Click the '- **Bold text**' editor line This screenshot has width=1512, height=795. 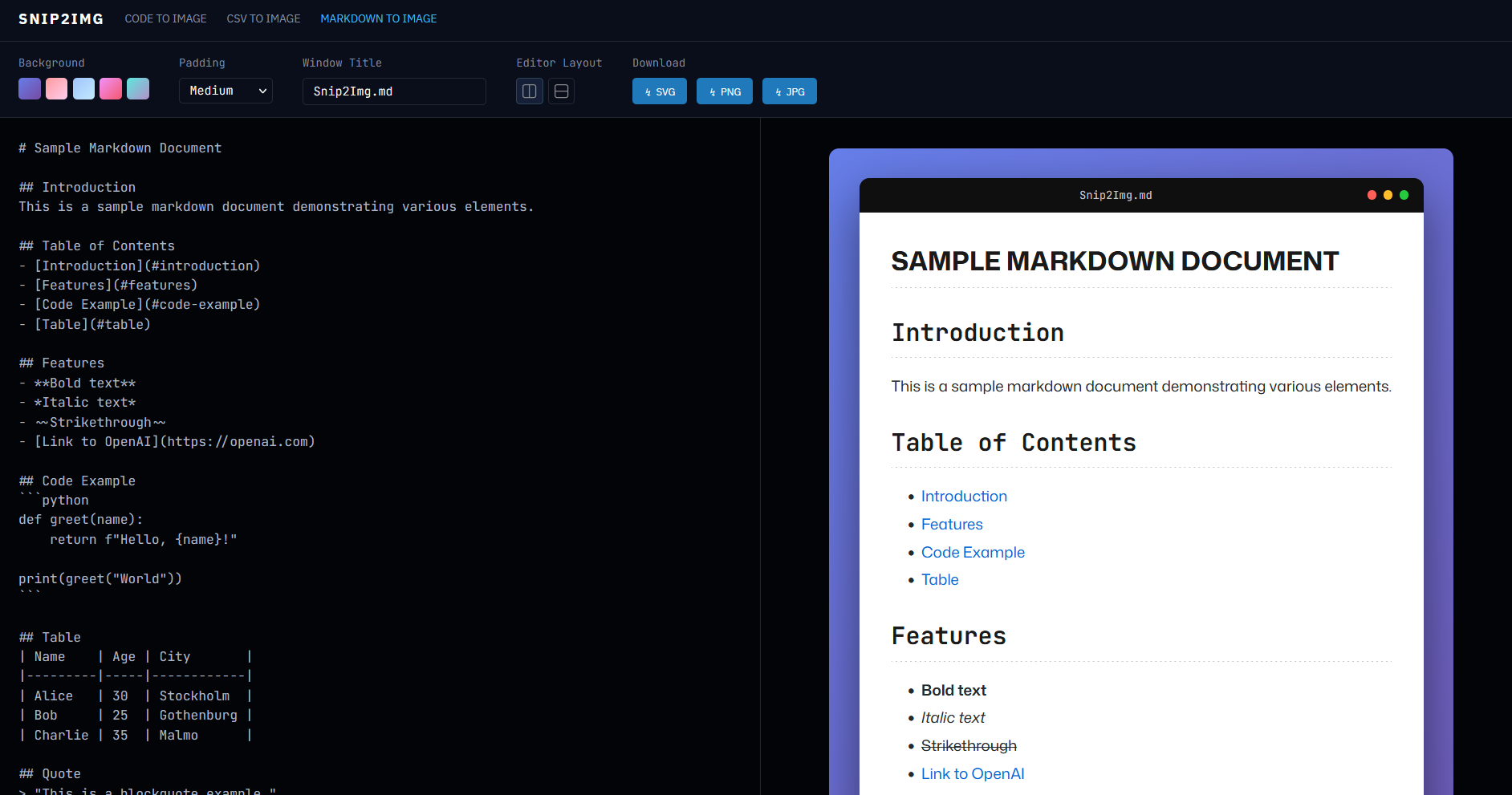(77, 383)
